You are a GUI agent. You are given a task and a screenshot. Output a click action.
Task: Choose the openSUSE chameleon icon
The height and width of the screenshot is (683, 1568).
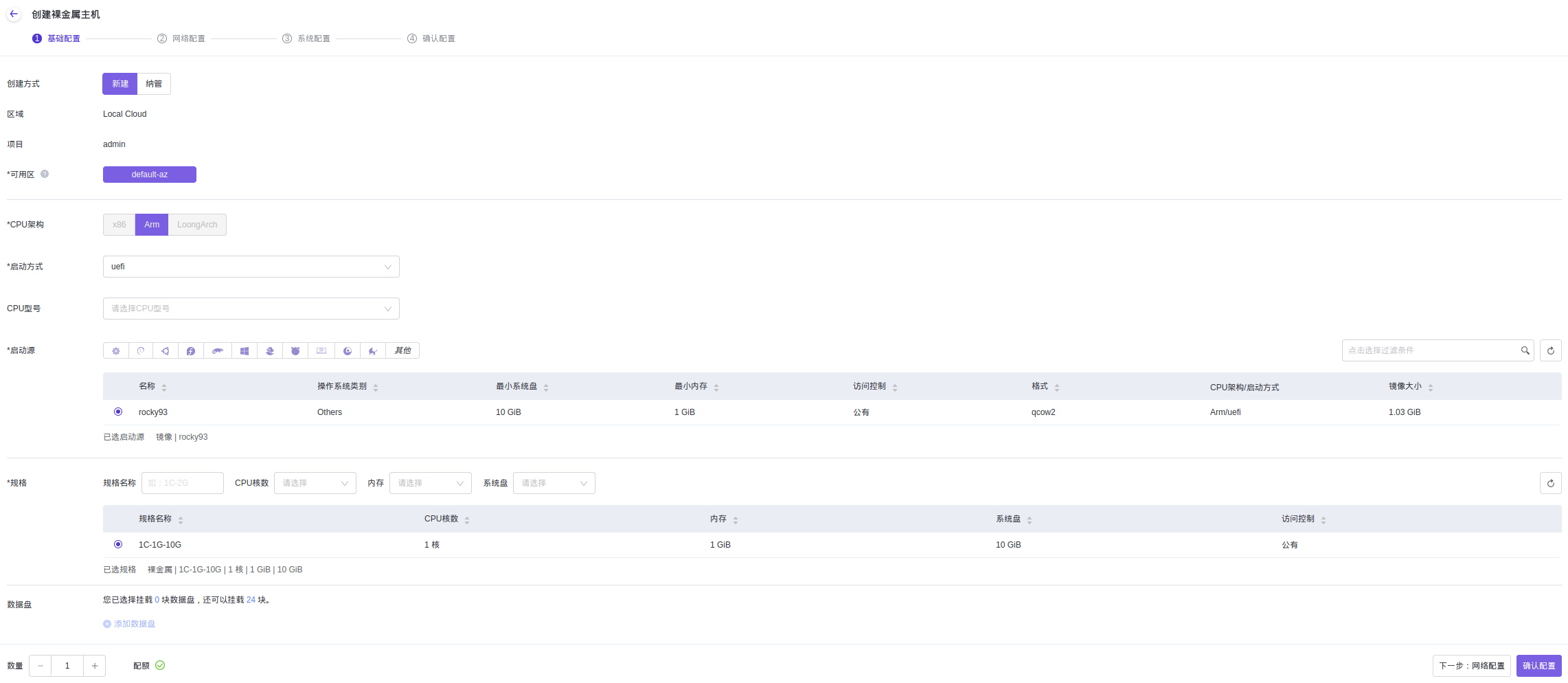click(218, 351)
